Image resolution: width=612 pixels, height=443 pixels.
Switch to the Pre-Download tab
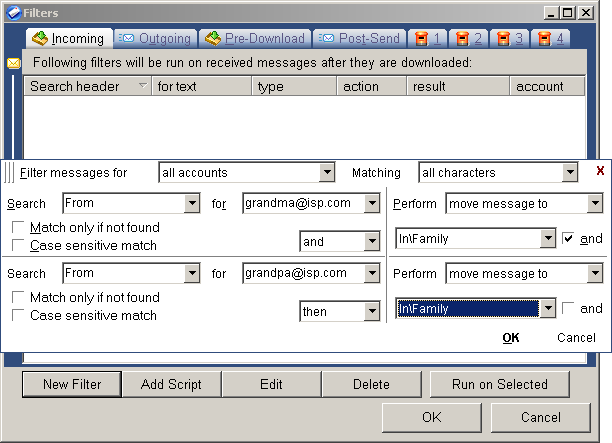(x=254, y=39)
